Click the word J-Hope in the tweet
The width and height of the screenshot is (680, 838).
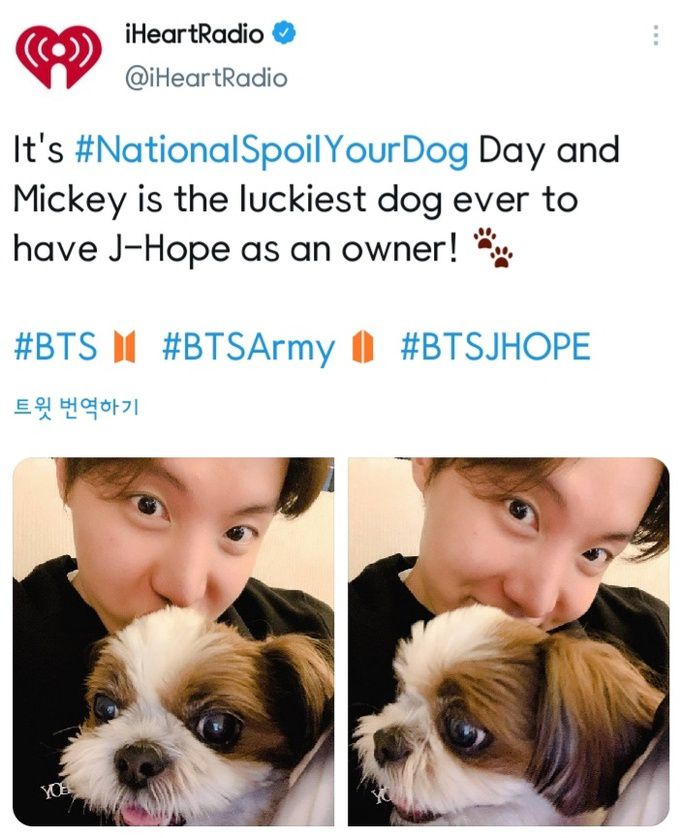(x=169, y=250)
